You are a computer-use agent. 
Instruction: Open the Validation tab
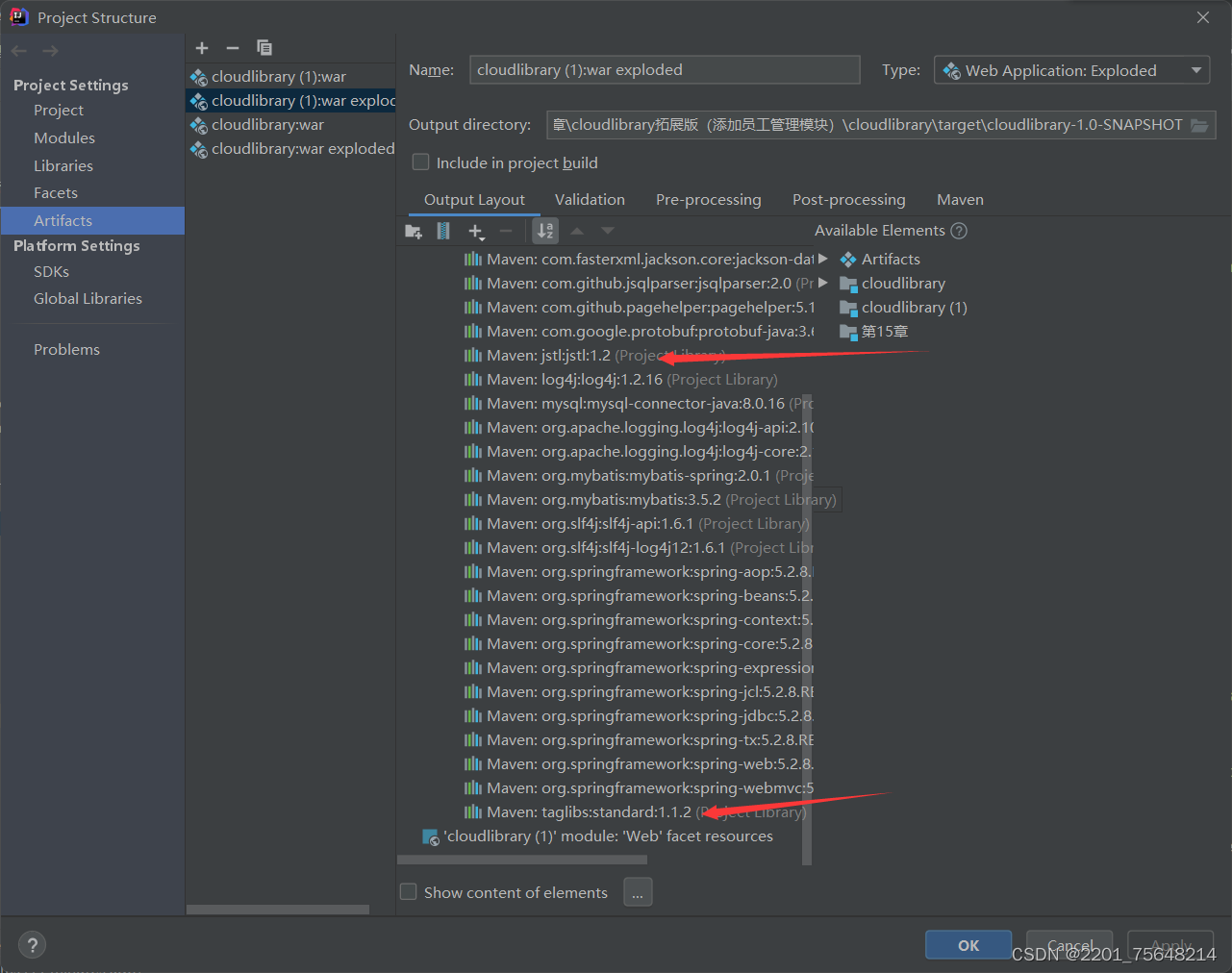(x=590, y=200)
